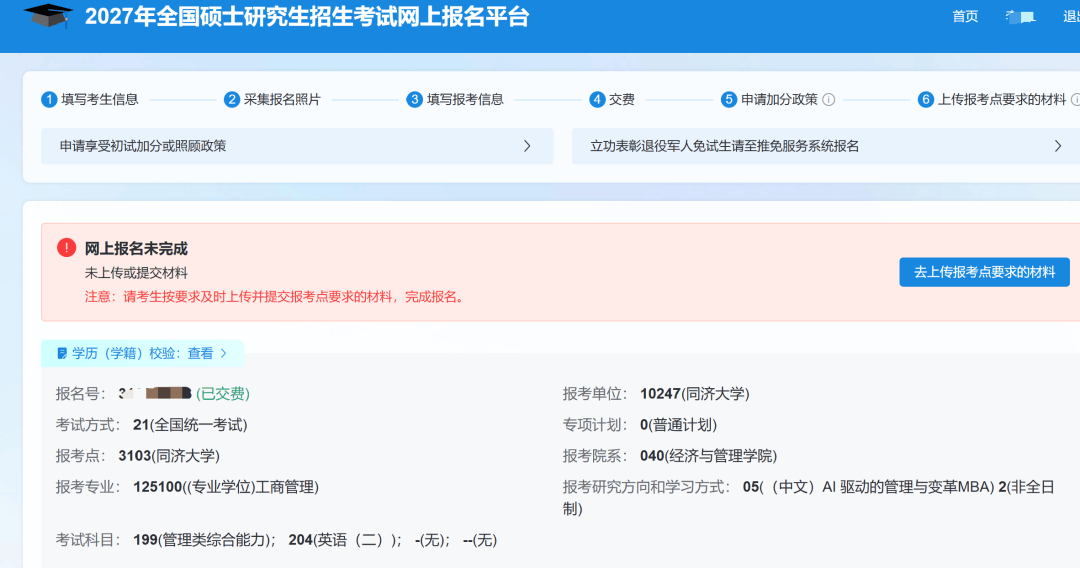
Task: Select step 1 填写考生信息
Action: pos(90,100)
